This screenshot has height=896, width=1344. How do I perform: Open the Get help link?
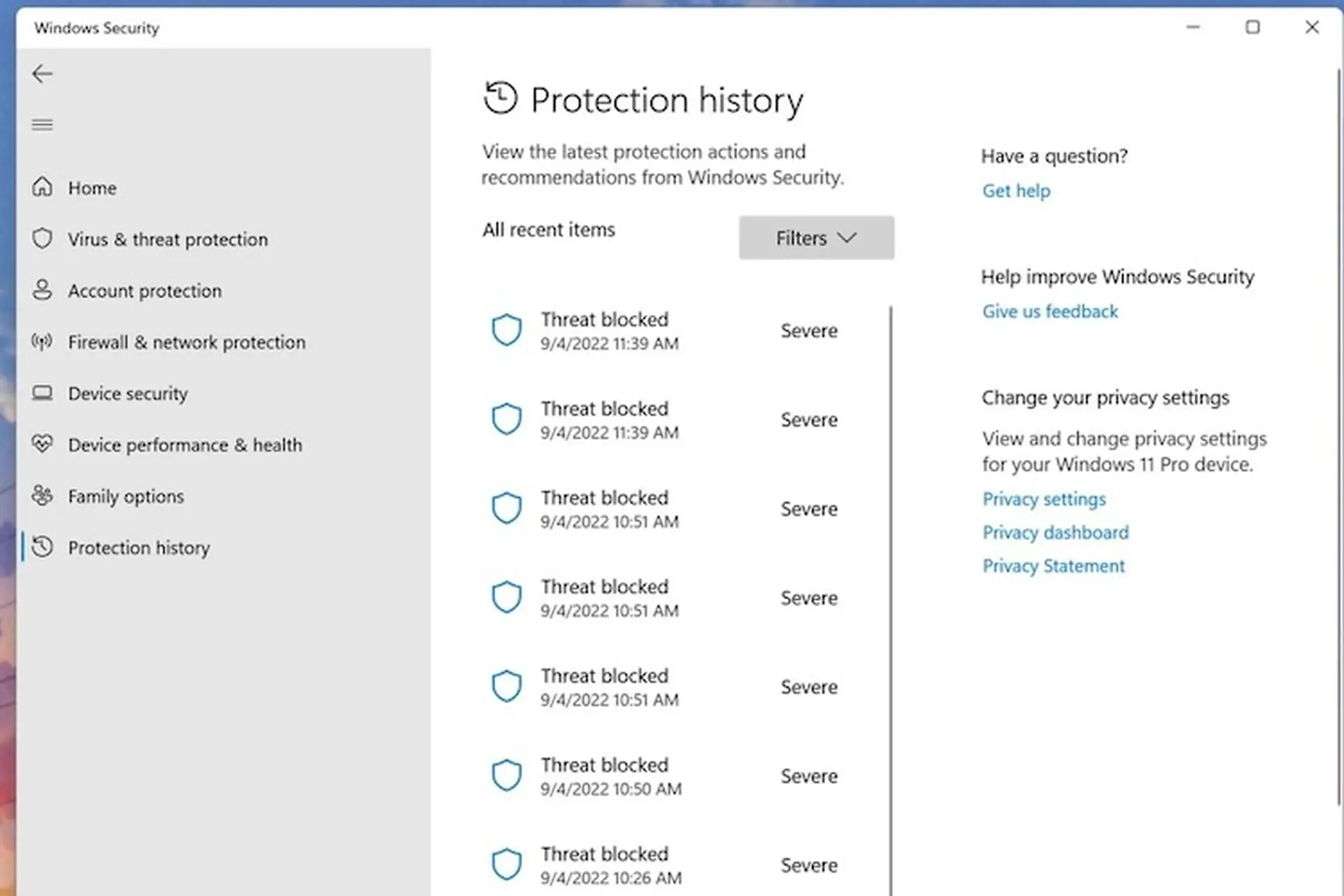[1016, 190]
